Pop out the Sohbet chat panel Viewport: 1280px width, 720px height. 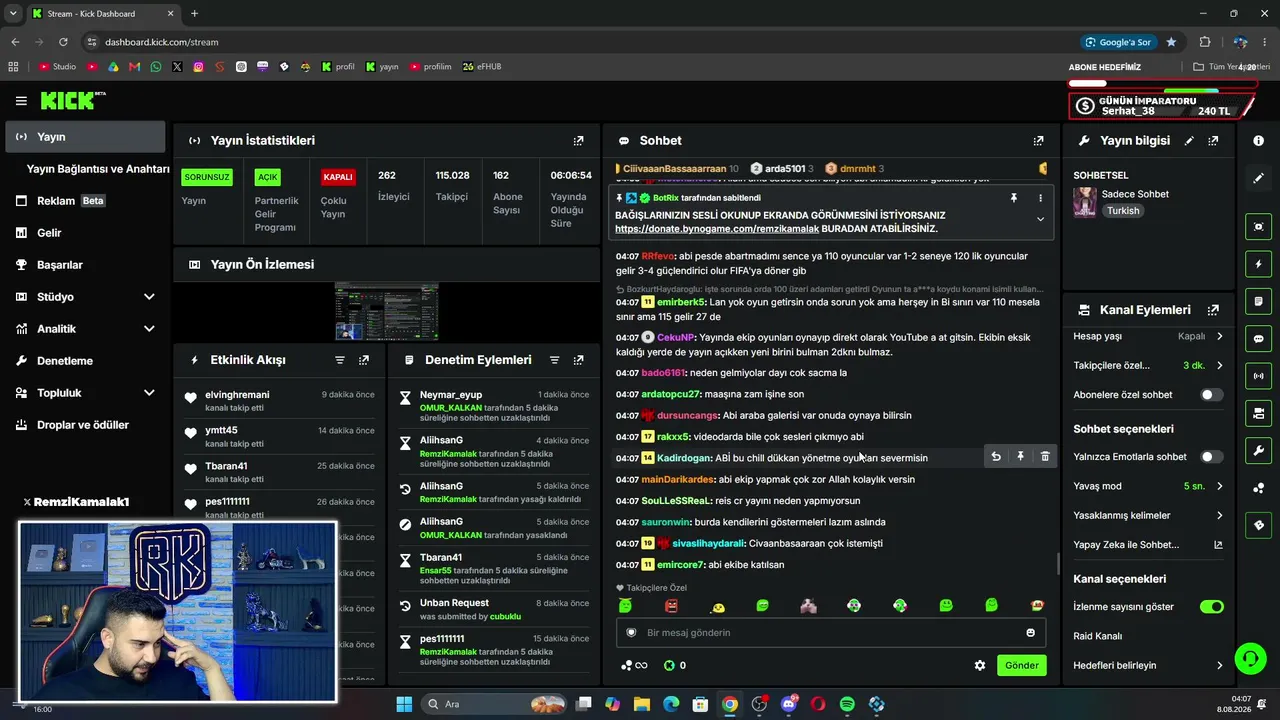pos(1038,141)
